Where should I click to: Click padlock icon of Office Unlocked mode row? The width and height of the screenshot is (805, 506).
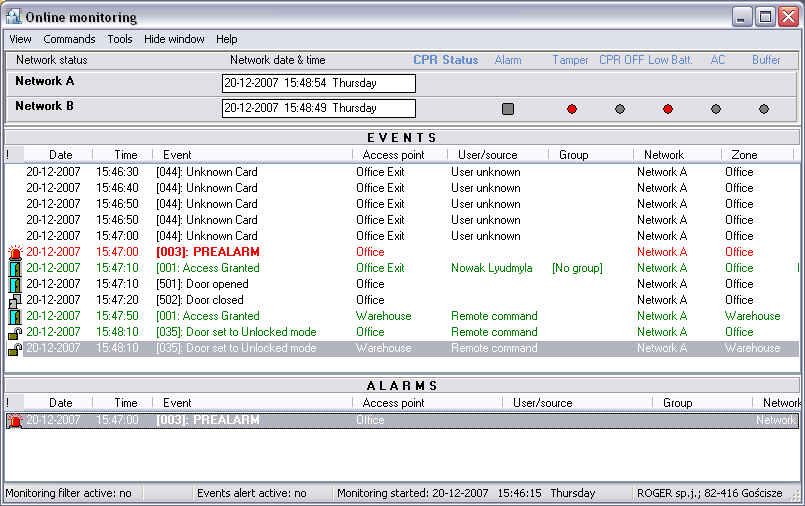click(14, 332)
